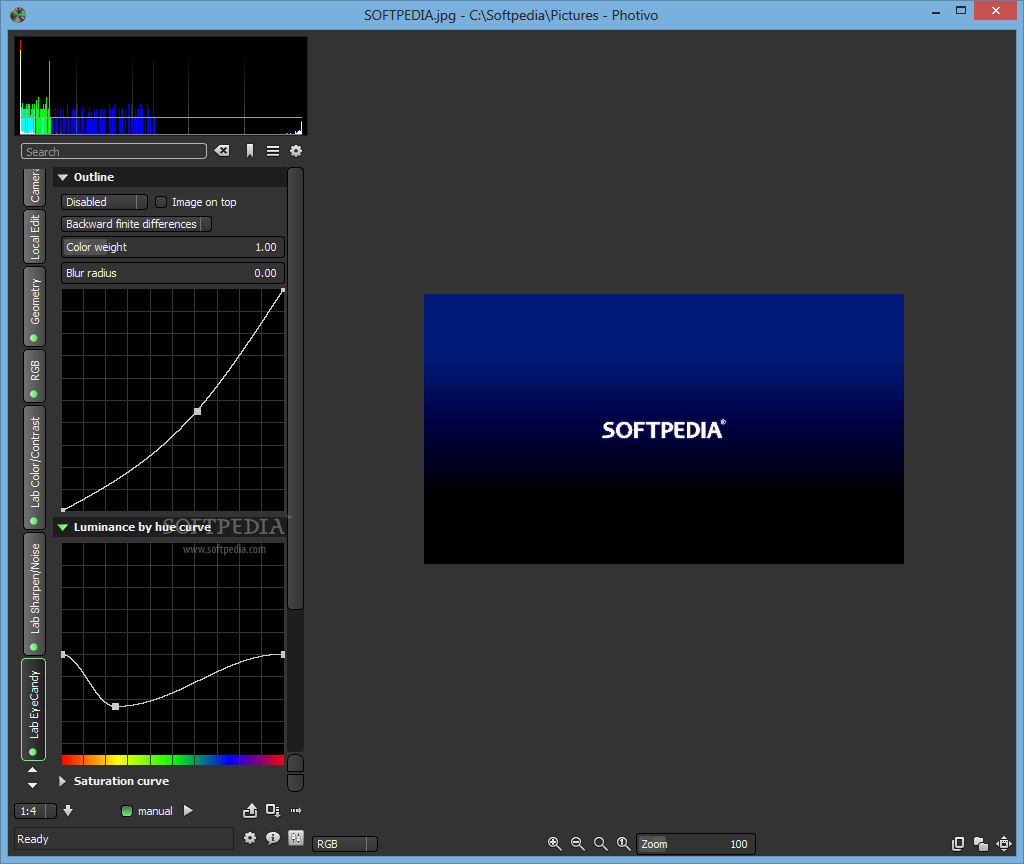Click the Photivo app icon in title bar
Screen dimensions: 1024x864
[18, 14]
